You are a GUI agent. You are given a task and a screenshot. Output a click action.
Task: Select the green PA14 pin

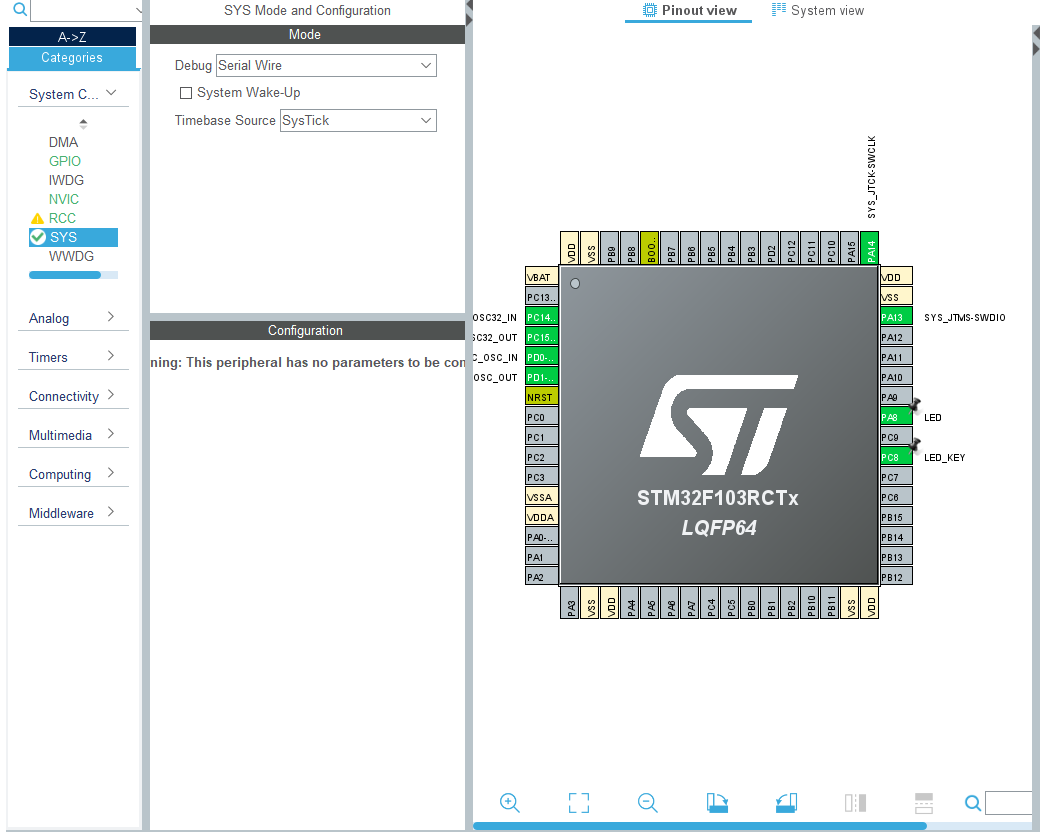(870, 248)
